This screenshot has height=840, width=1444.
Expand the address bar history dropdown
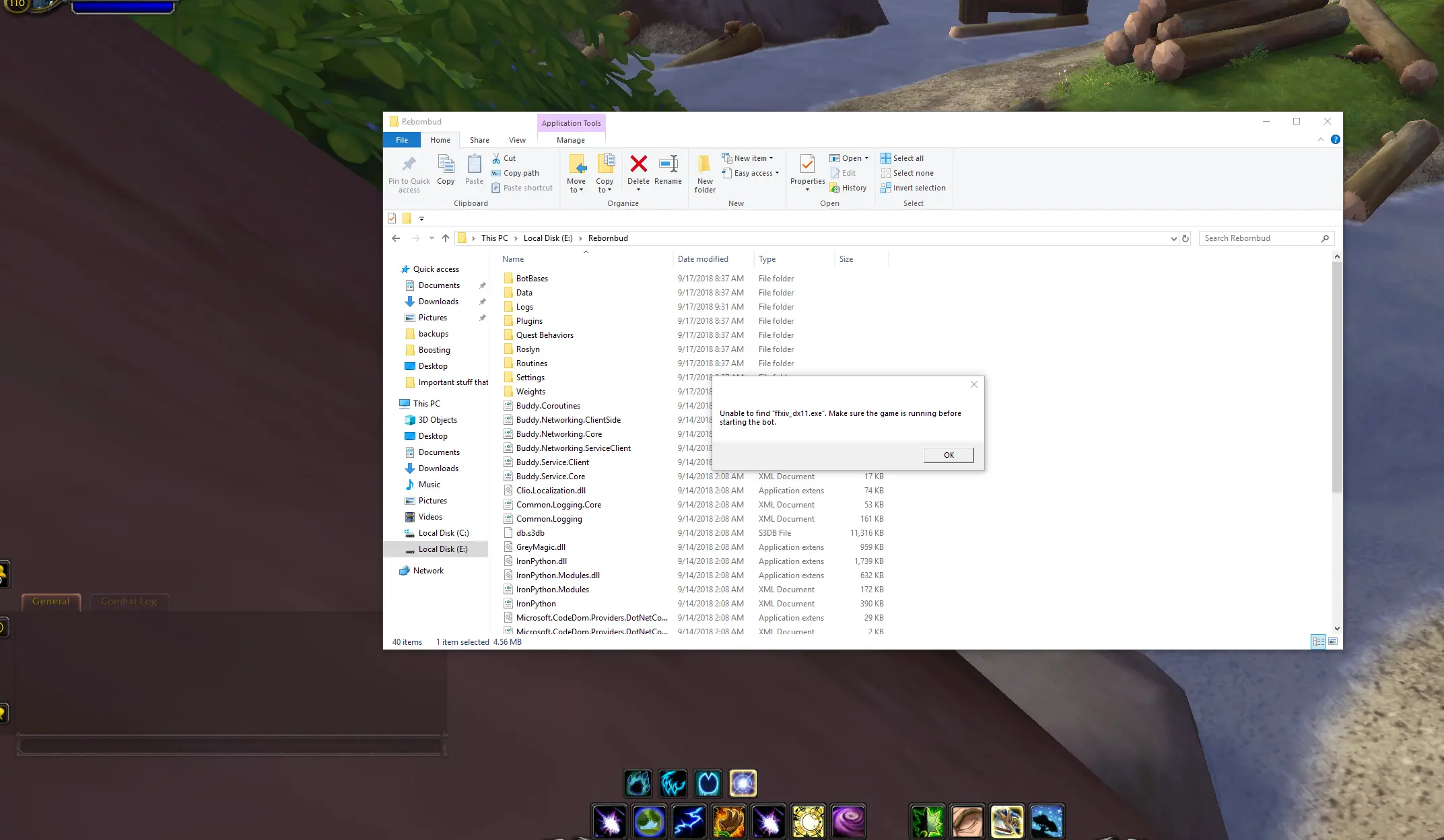1173,238
